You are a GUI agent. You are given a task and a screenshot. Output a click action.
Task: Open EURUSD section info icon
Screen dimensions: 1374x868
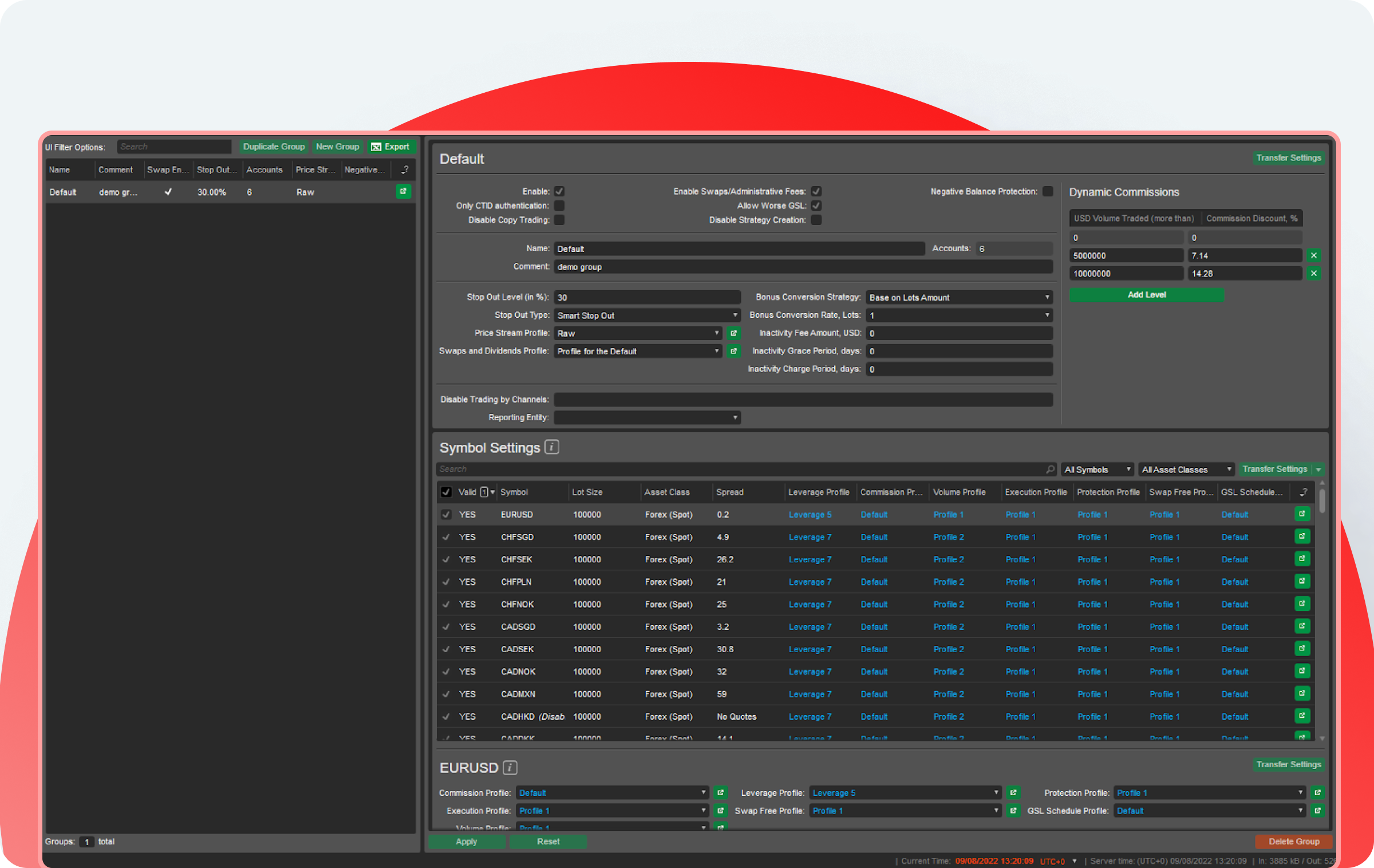pos(510,767)
